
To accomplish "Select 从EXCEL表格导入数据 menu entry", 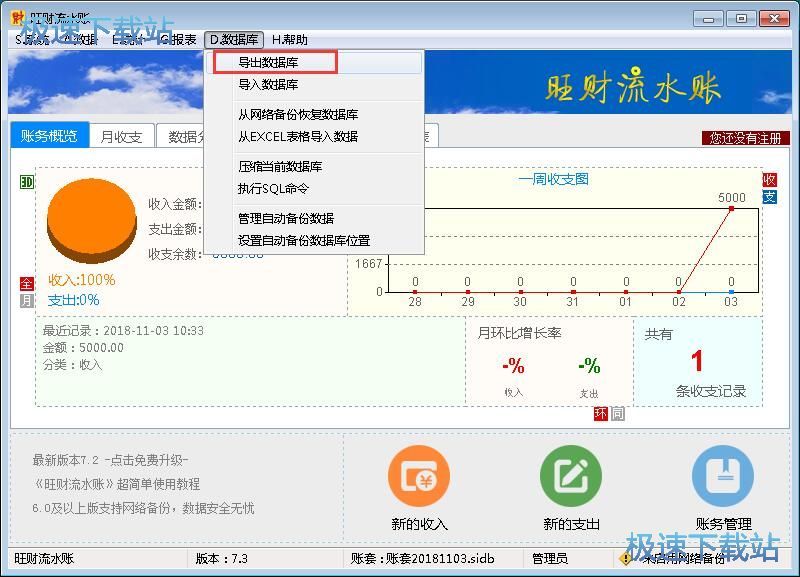I will pos(314,137).
